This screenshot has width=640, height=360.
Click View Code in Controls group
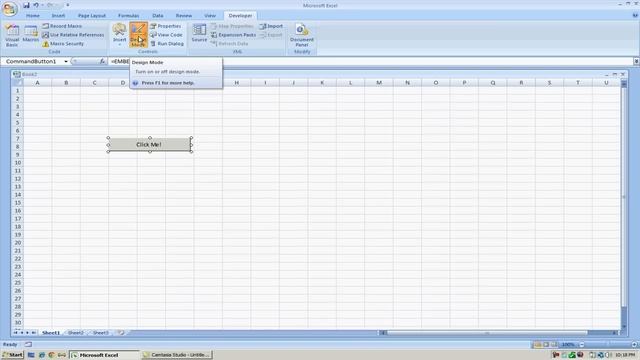point(166,35)
